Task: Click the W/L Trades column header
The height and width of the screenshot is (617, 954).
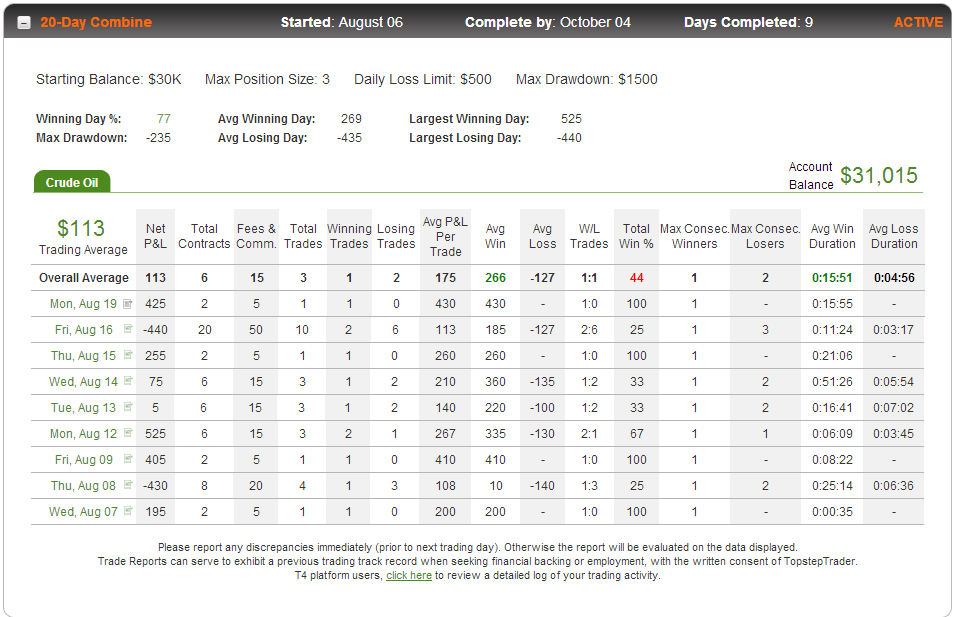Action: [589, 236]
